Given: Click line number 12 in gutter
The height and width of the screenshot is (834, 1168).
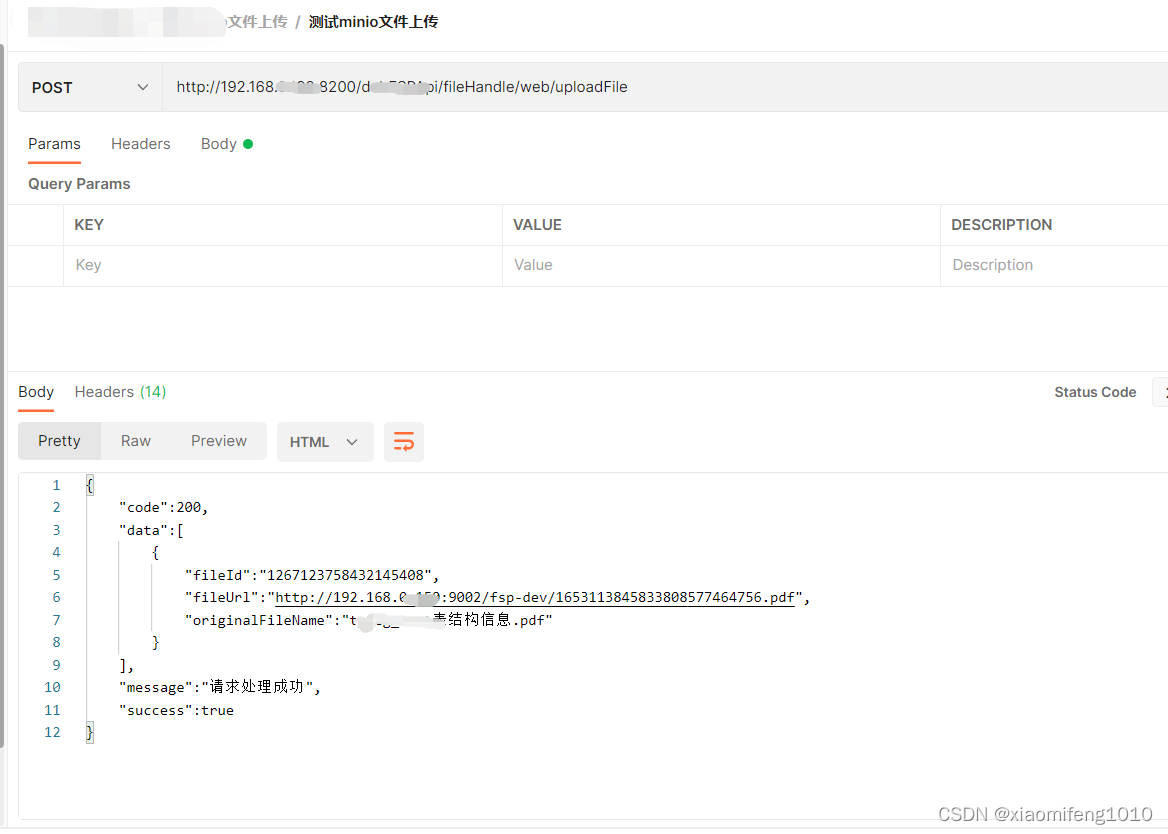Looking at the screenshot, I should [x=52, y=732].
